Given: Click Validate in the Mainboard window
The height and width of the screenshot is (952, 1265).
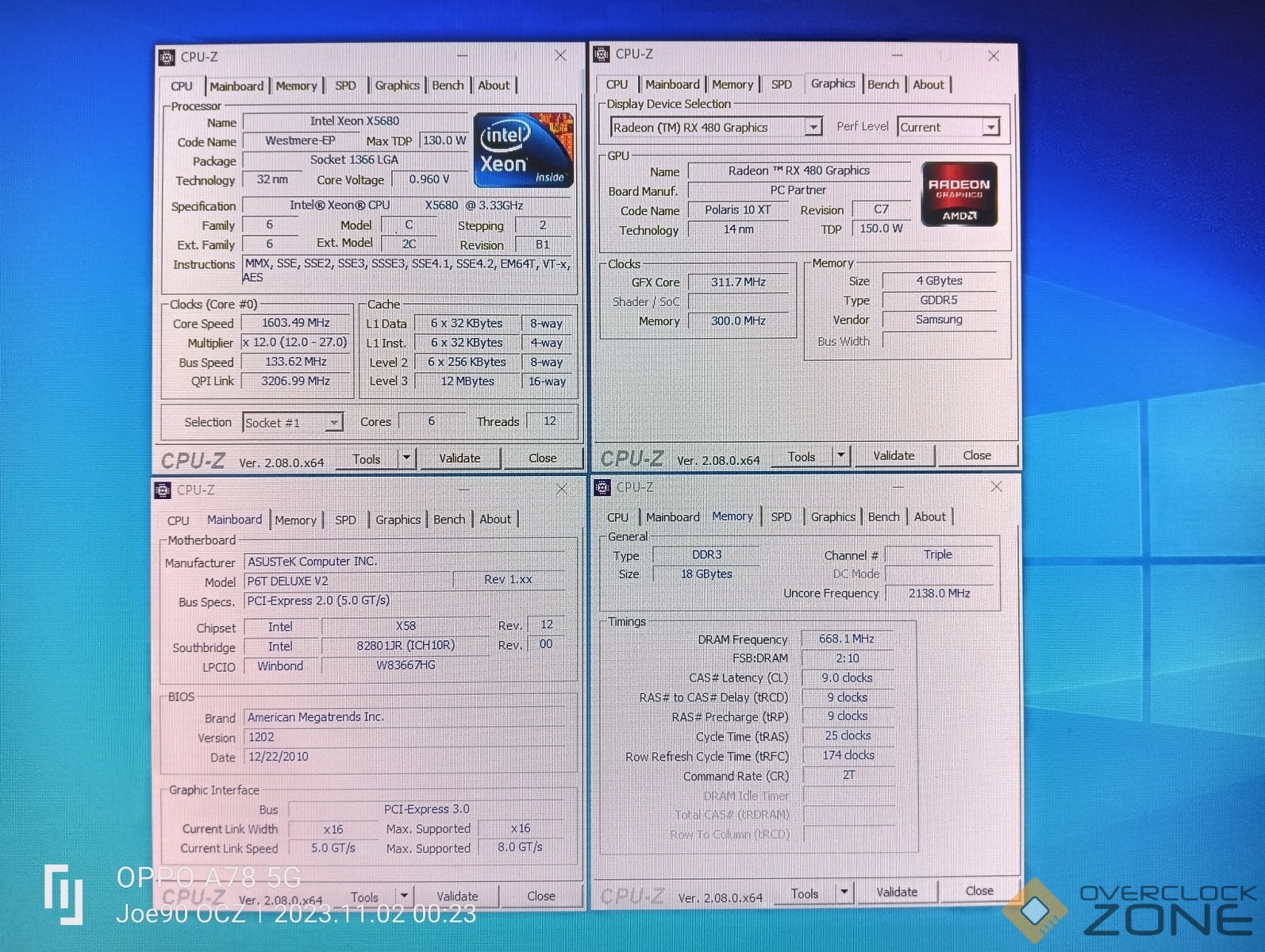Looking at the screenshot, I should 457,896.
